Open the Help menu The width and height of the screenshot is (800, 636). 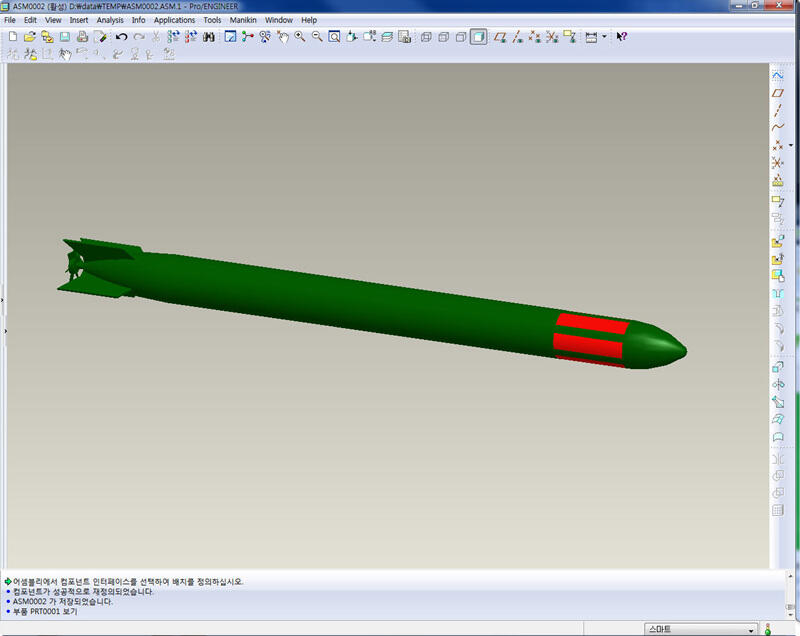[x=309, y=20]
